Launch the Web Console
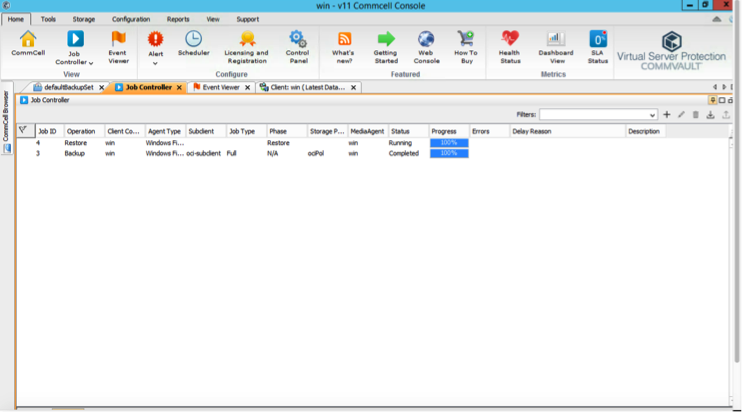This screenshot has width=742, height=412. click(x=426, y=47)
